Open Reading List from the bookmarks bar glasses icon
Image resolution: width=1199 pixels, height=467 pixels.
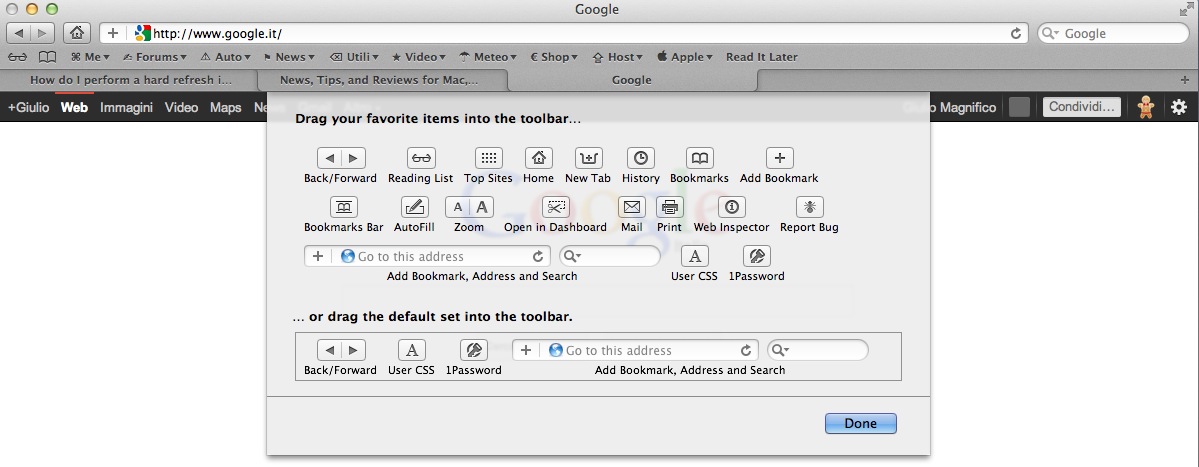[x=18, y=57]
